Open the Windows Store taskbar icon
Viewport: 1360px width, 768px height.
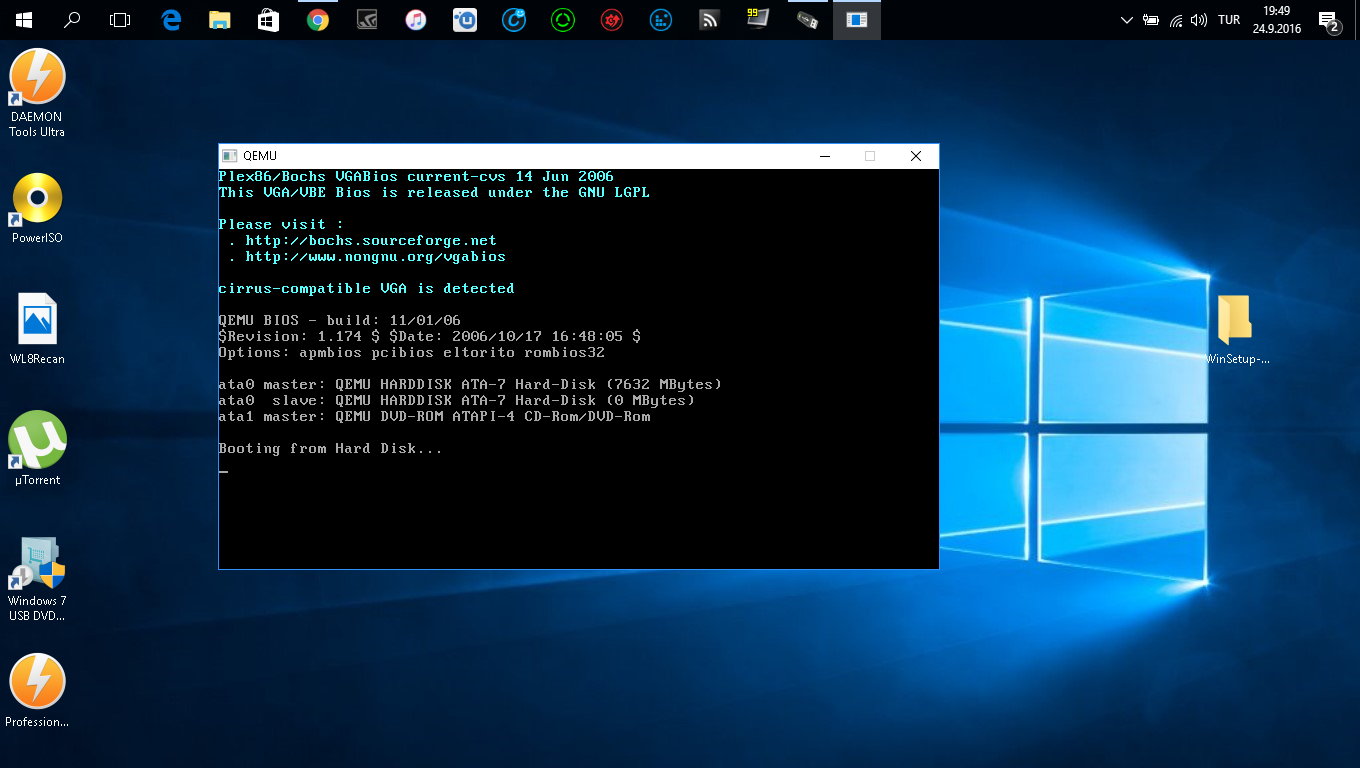point(269,20)
